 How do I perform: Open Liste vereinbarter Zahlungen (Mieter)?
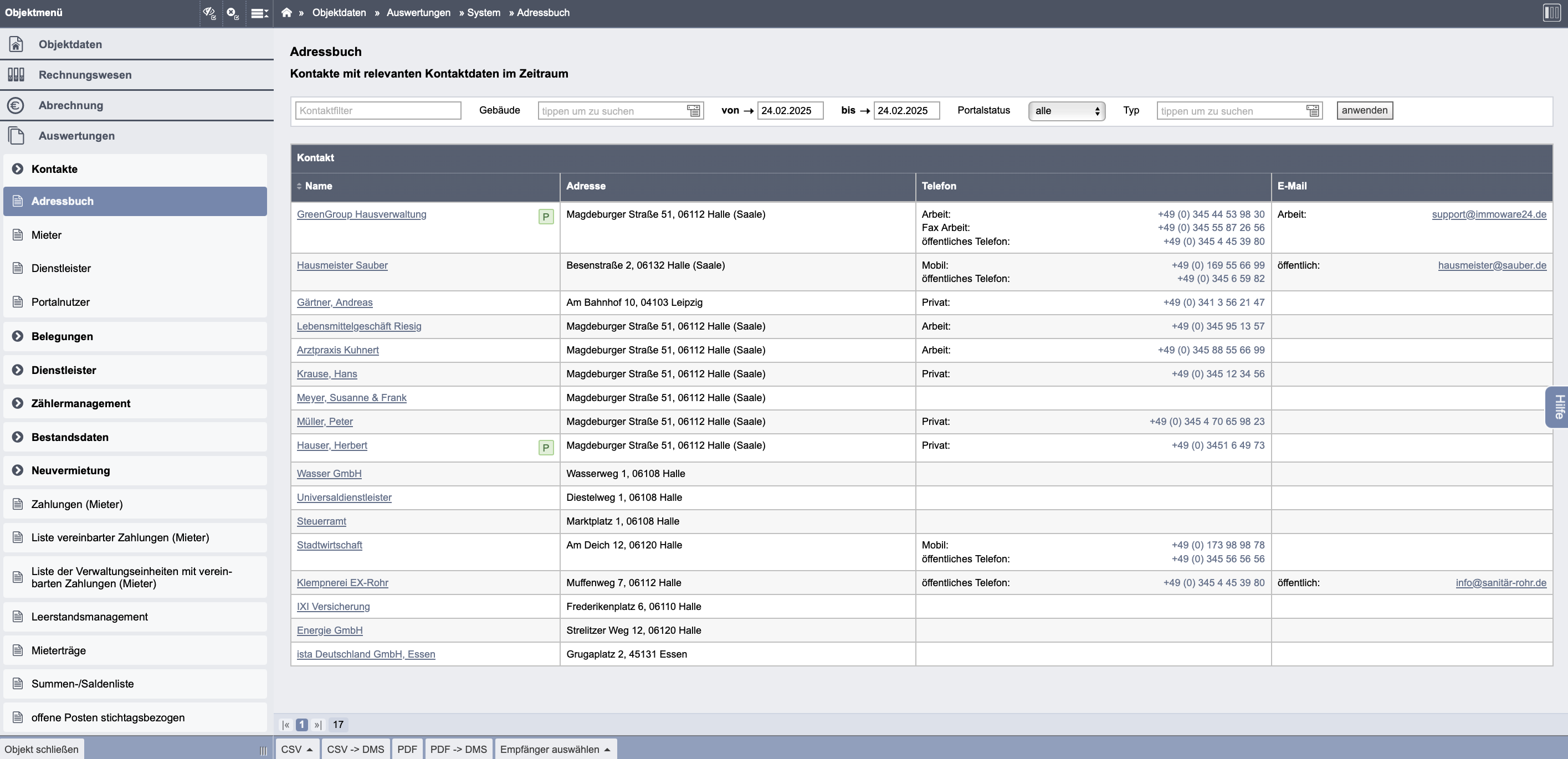tap(135, 537)
